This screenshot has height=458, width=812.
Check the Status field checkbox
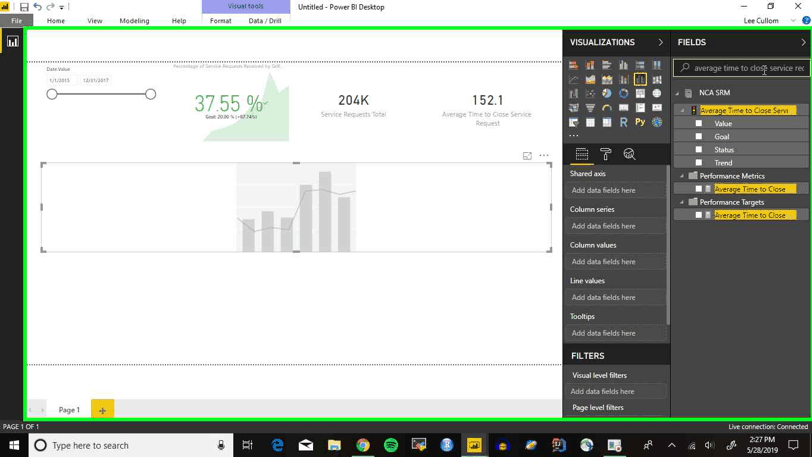pyautogui.click(x=699, y=149)
